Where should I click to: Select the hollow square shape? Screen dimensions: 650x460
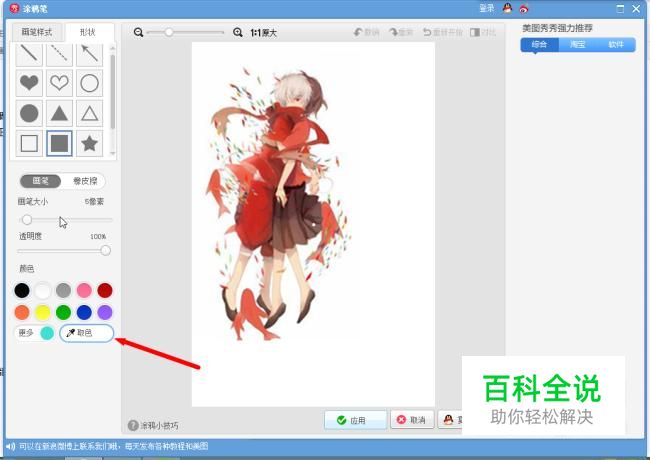tap(29, 143)
